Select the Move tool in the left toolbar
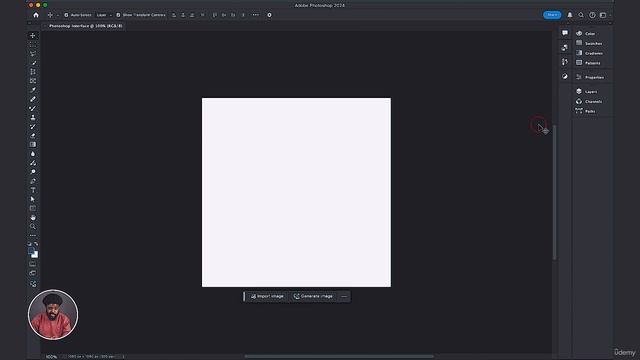640x360 pixels. click(33, 36)
